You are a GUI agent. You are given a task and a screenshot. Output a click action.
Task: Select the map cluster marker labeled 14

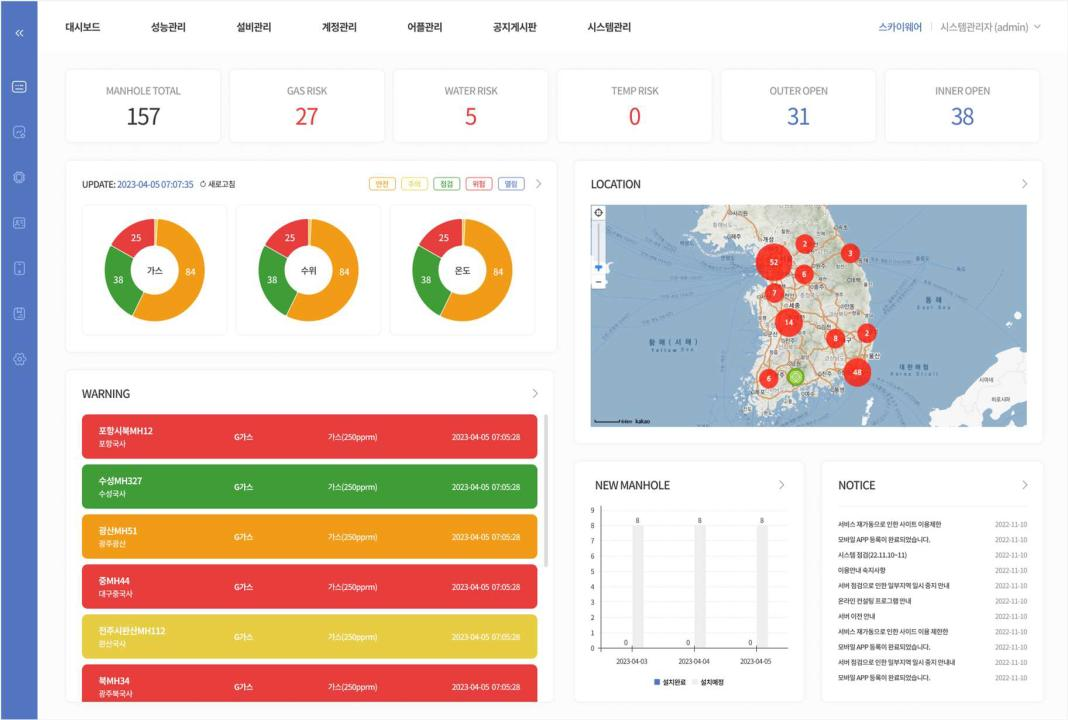tap(788, 322)
